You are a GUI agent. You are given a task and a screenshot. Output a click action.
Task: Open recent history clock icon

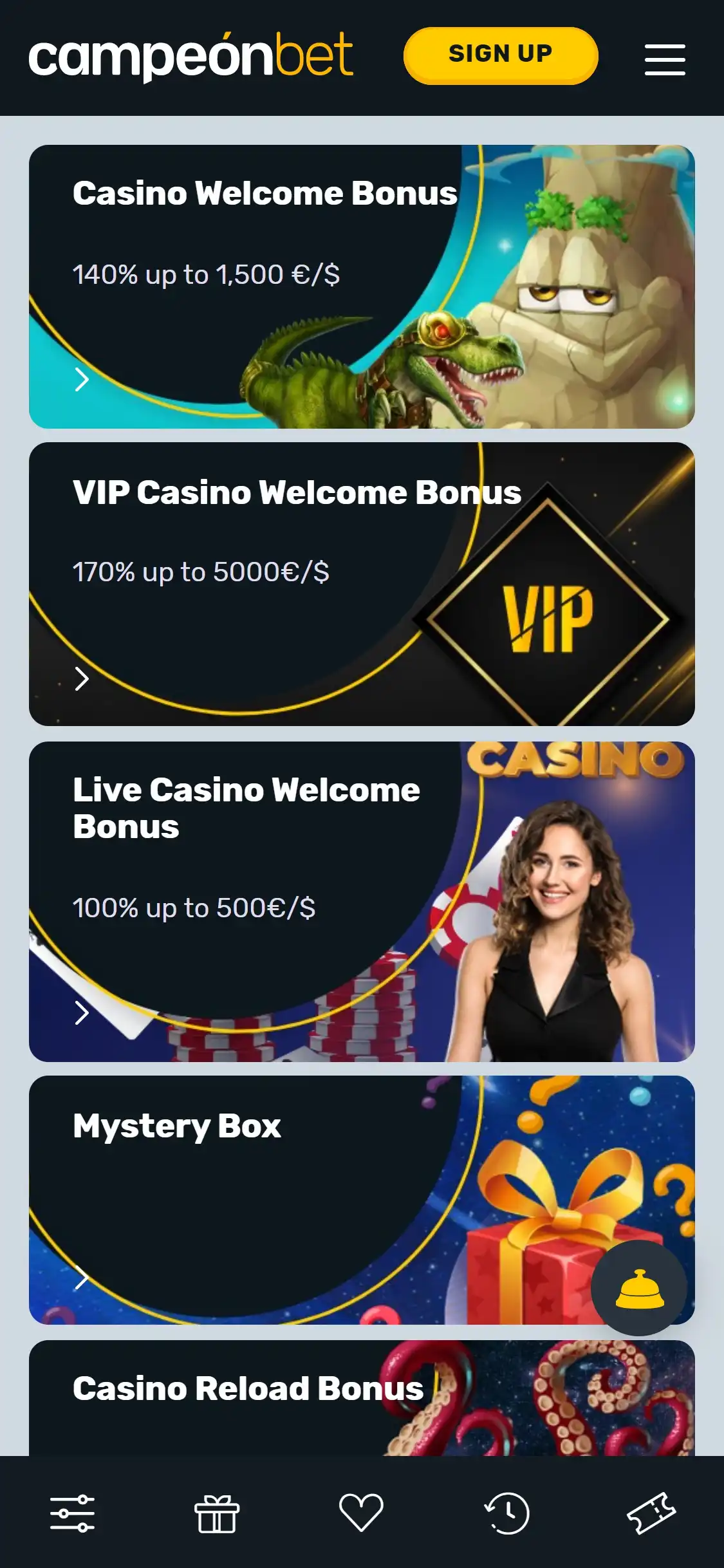coord(506,1513)
